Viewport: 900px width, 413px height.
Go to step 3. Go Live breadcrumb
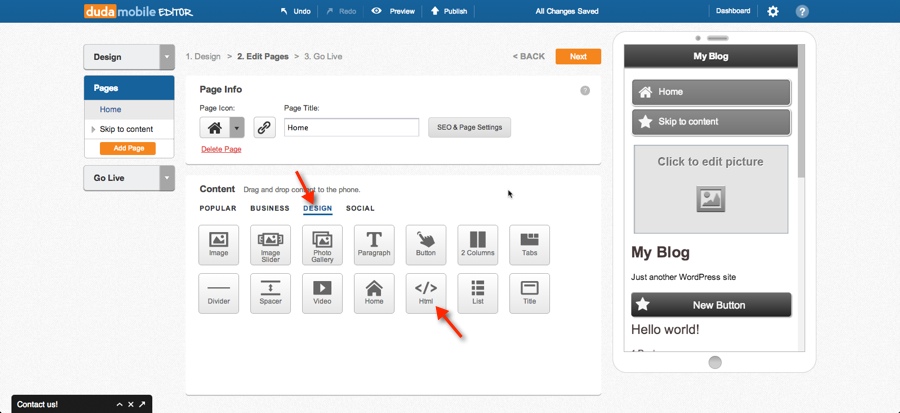tap(323, 56)
